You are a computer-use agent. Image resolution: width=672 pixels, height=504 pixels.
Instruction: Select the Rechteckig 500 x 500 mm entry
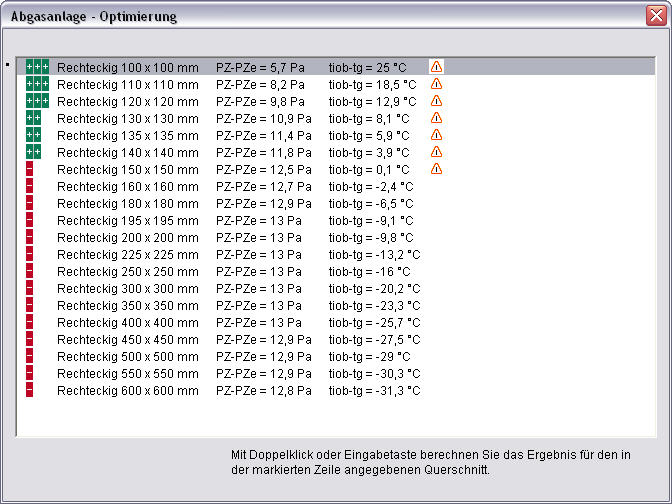tap(127, 356)
